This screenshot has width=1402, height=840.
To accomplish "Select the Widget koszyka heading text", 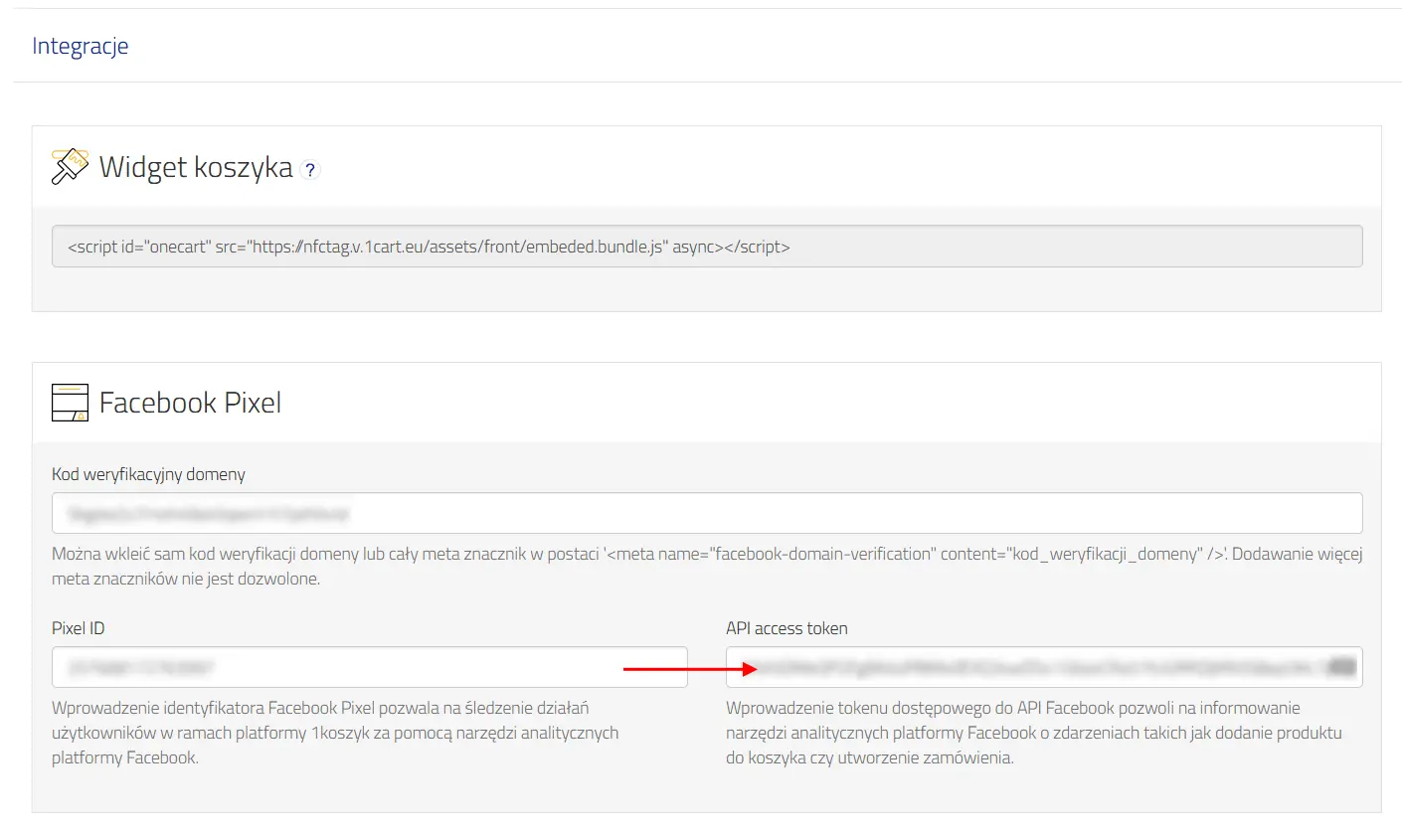I will point(196,167).
